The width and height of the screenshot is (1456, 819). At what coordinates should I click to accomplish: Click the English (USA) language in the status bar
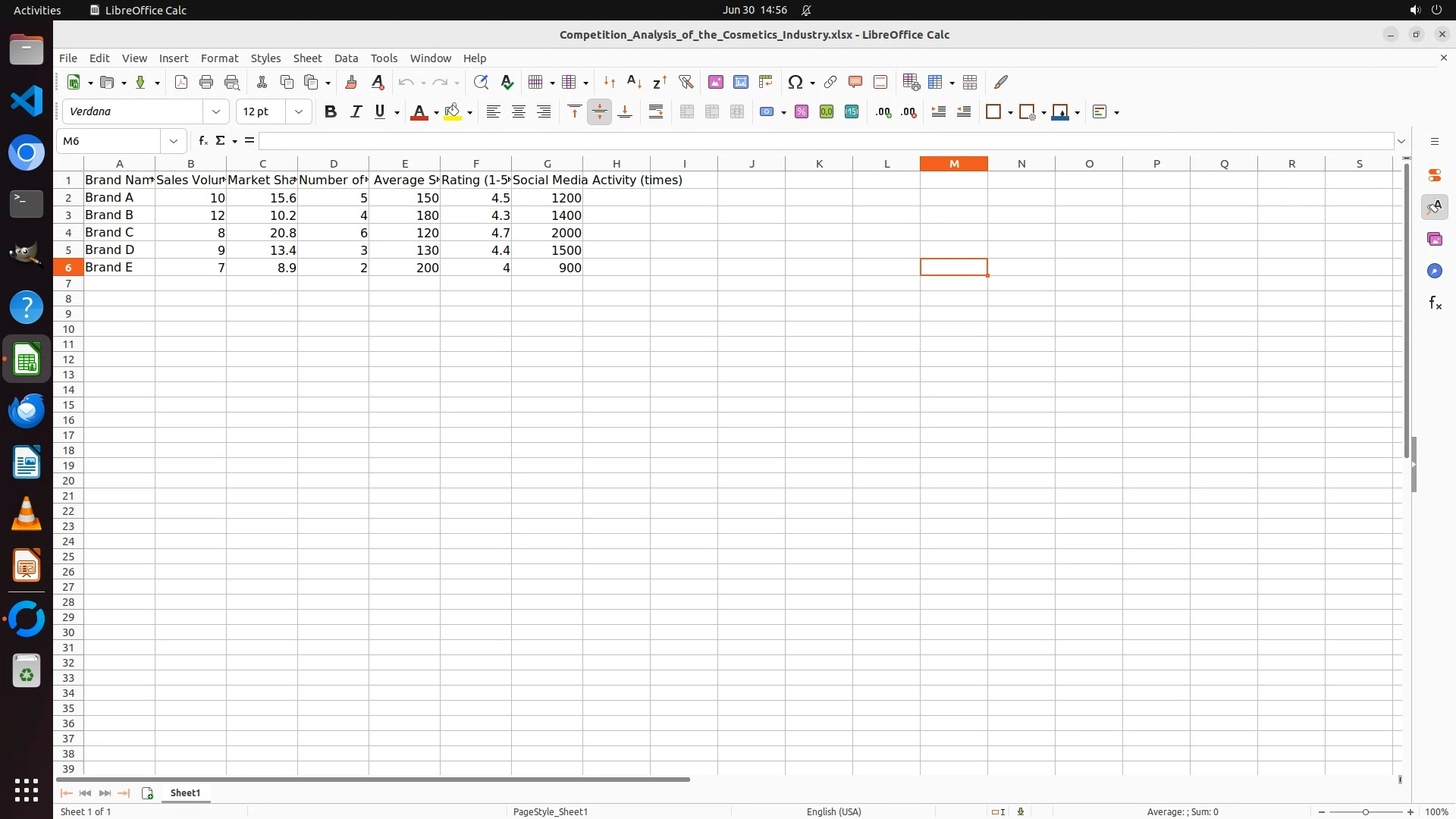point(833,812)
